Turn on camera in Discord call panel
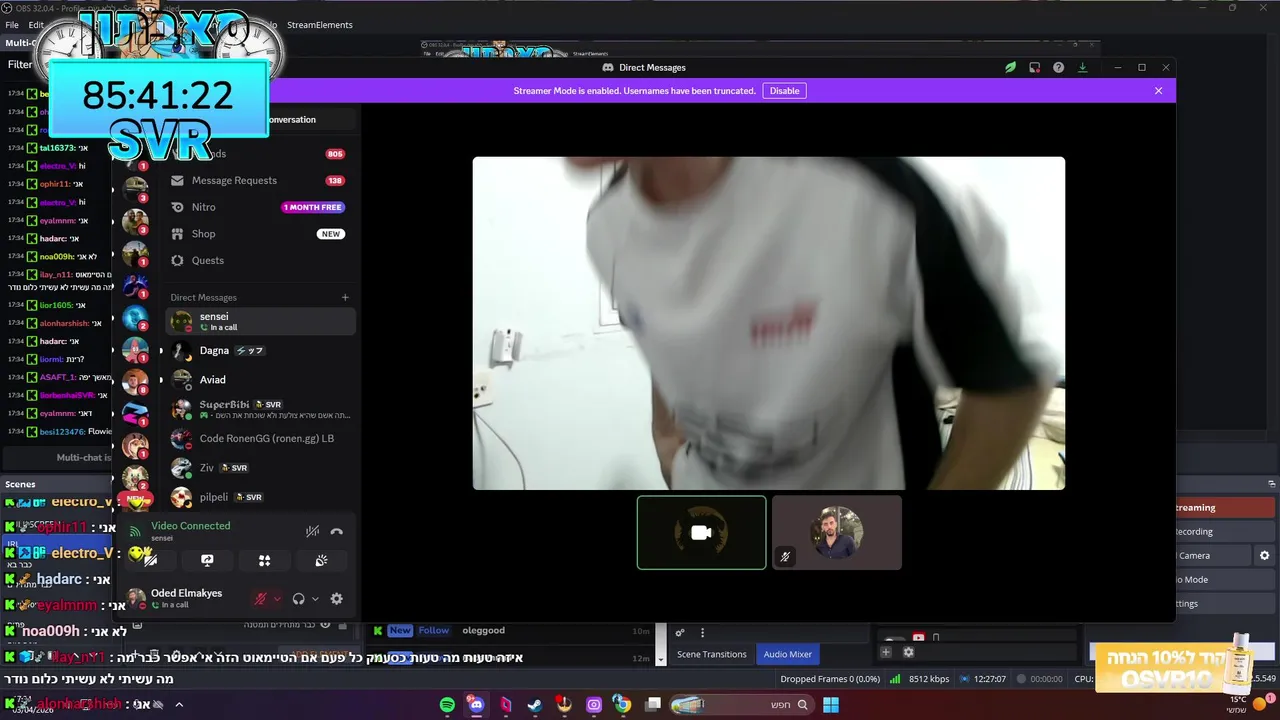Screen dimensions: 1280x720 click(150, 561)
